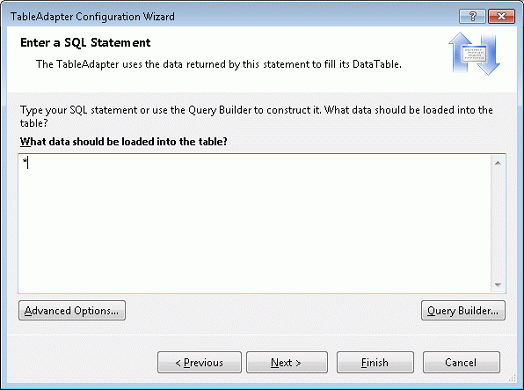Click Finish to complete the wizard
Screen dimensions: 524x390
click(x=375, y=362)
